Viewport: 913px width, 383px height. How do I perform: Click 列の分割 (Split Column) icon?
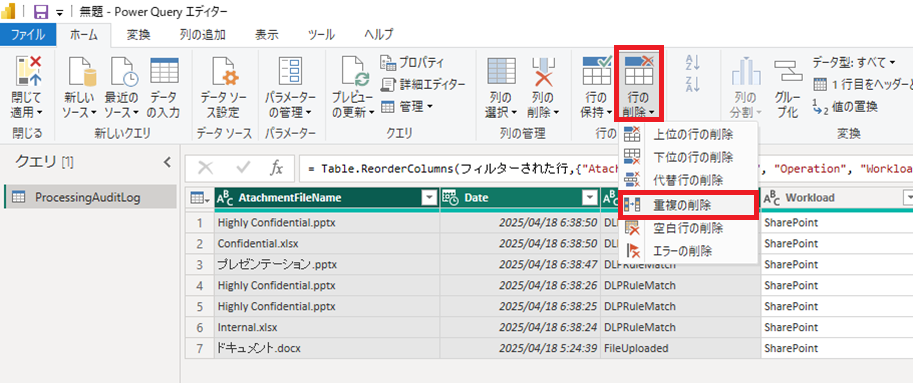point(746,72)
